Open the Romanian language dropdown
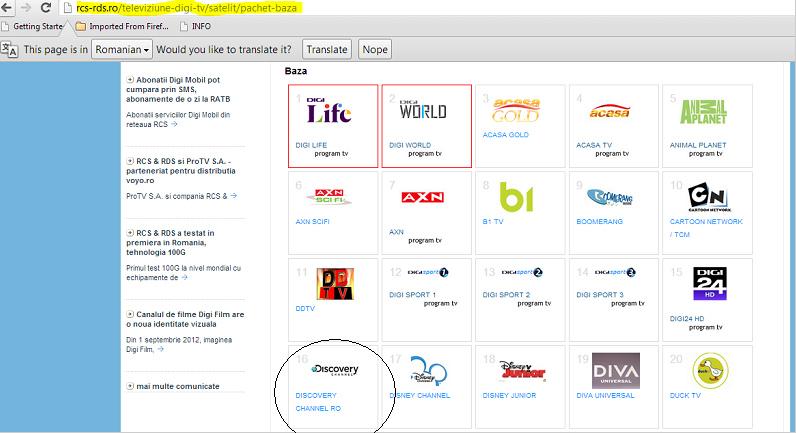 pyautogui.click(x=121, y=49)
